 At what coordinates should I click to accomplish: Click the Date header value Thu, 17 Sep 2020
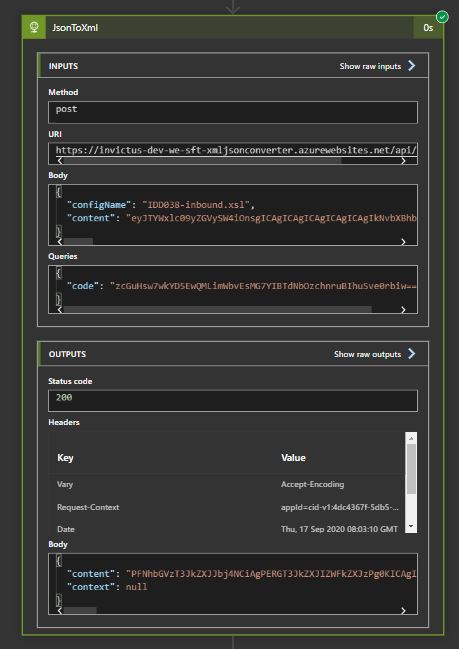[339, 529]
